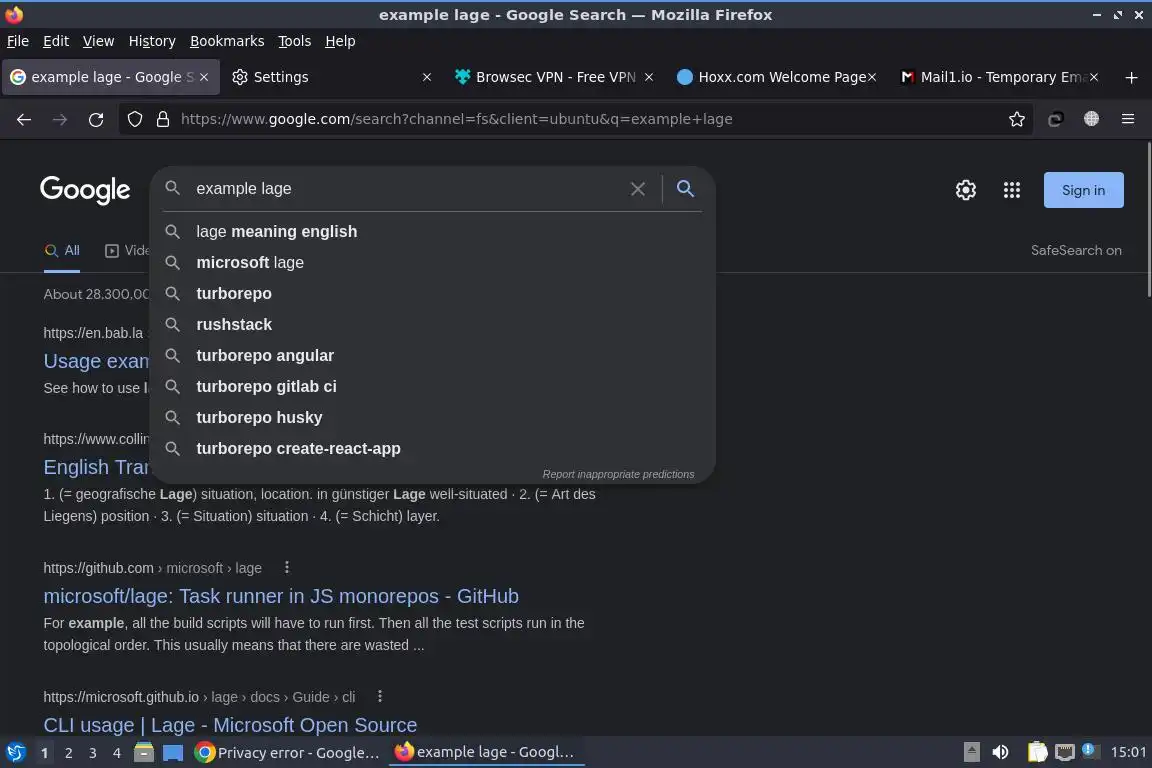1152x768 pixels.
Task: Select suggestion turborepo husky
Action: pyautogui.click(x=432, y=417)
